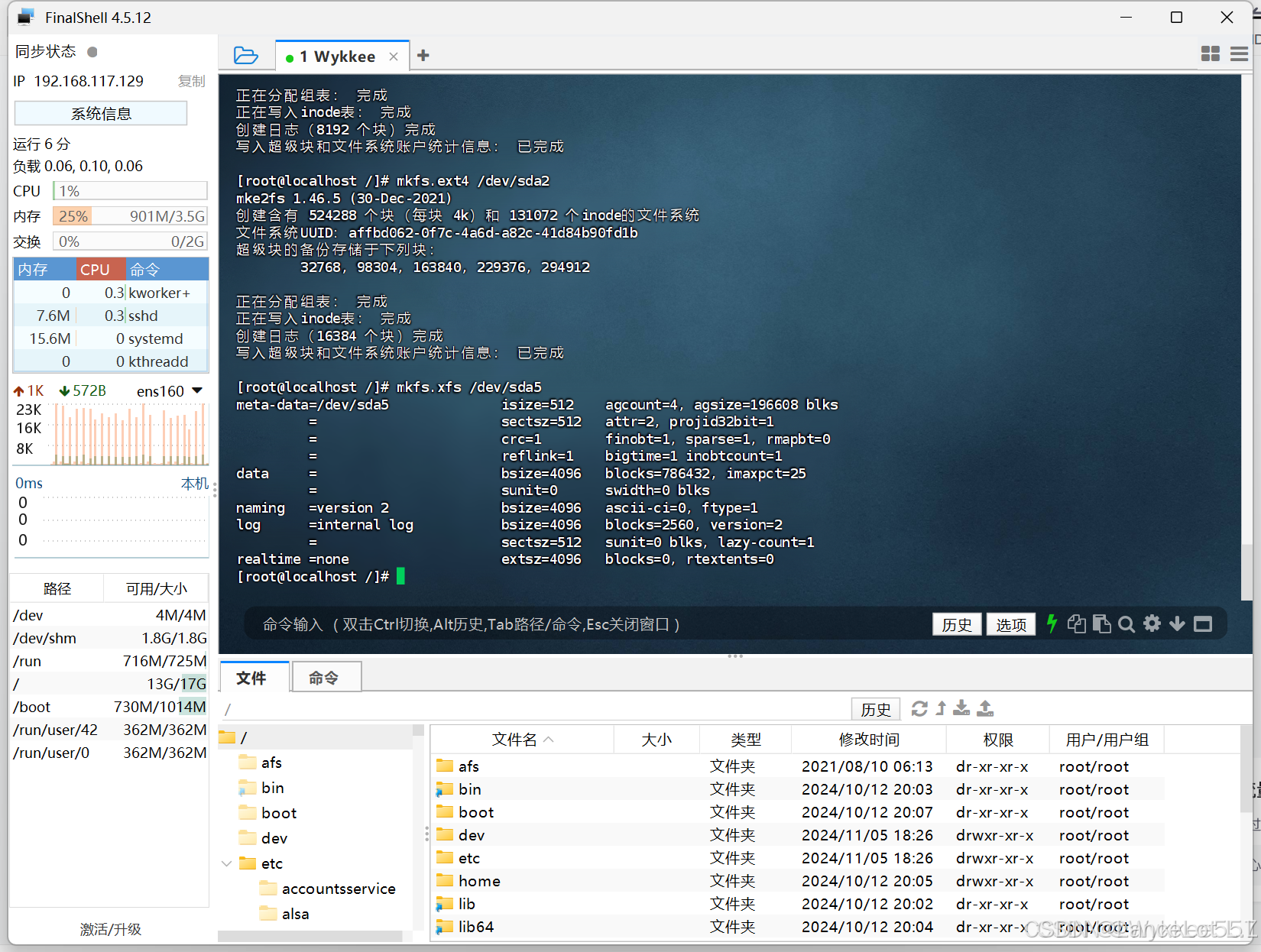
Task: Click the CPU usage bar
Action: (x=130, y=191)
